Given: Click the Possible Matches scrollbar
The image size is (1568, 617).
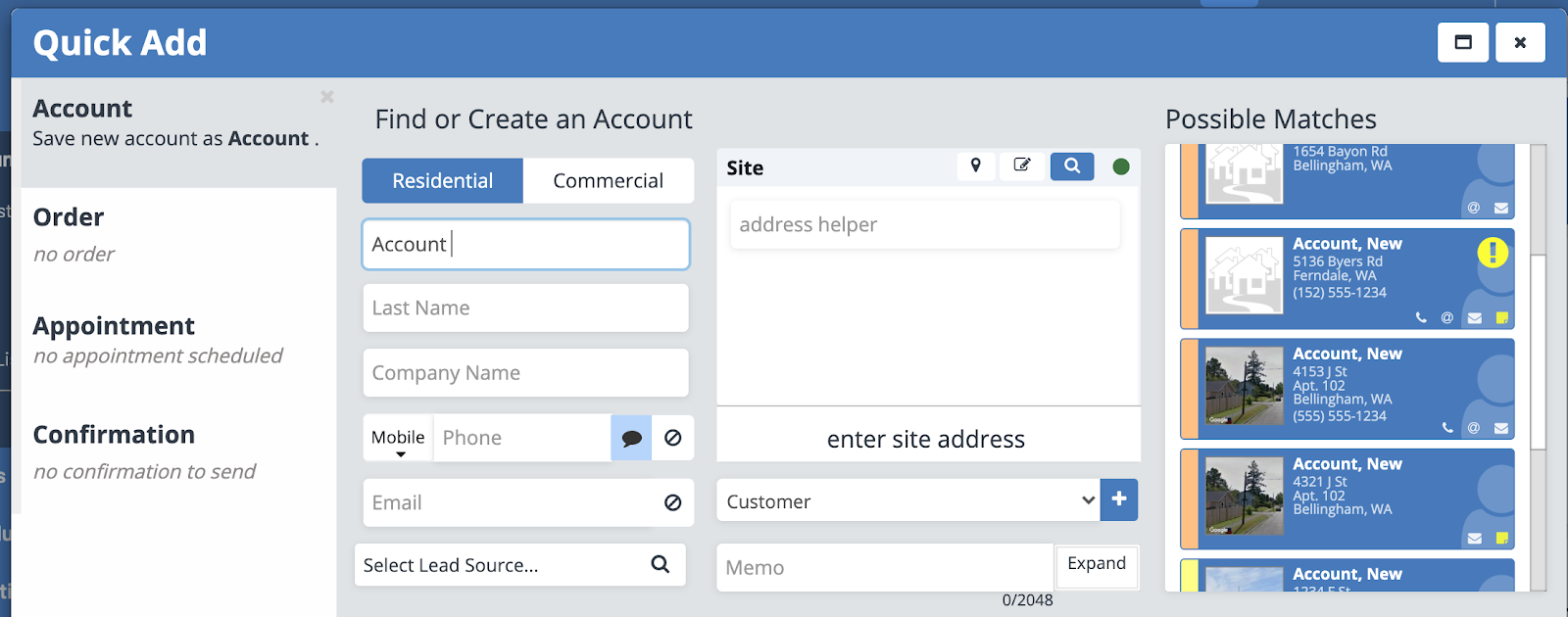Looking at the screenshot, I should pos(1538,353).
